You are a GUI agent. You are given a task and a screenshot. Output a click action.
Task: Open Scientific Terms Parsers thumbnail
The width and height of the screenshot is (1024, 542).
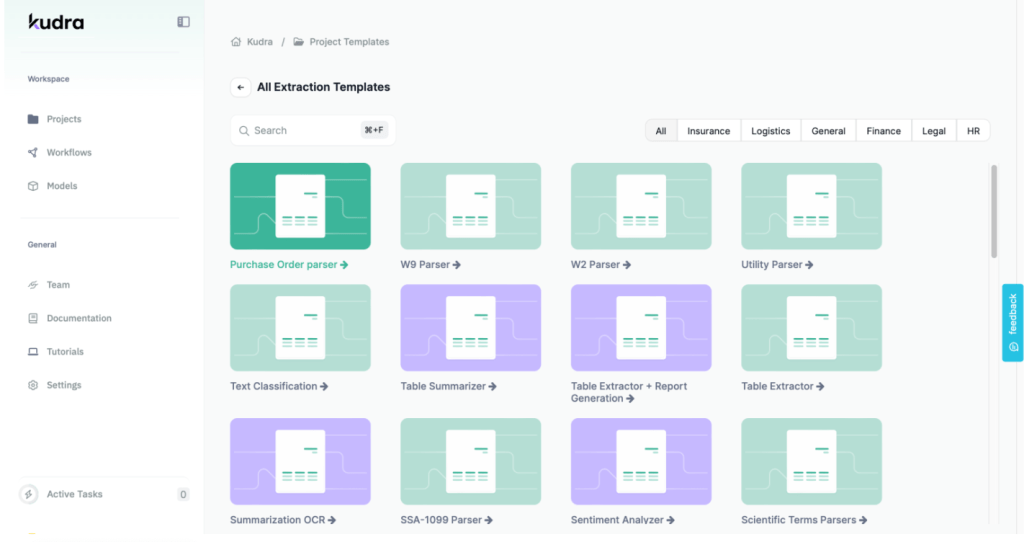tap(812, 462)
